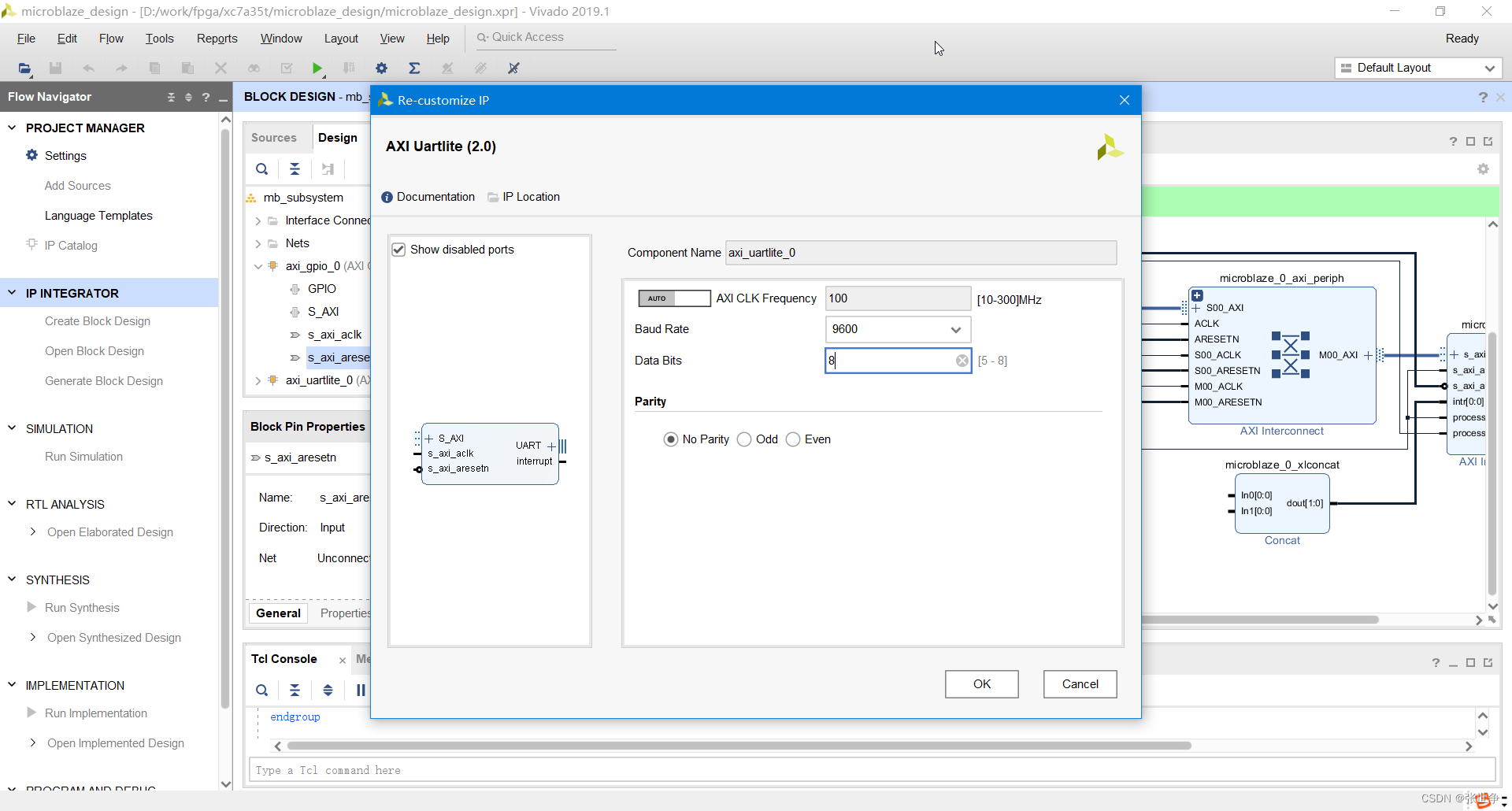
Task: Select s_axi_aclk pin in design tree
Action: [x=335, y=335]
